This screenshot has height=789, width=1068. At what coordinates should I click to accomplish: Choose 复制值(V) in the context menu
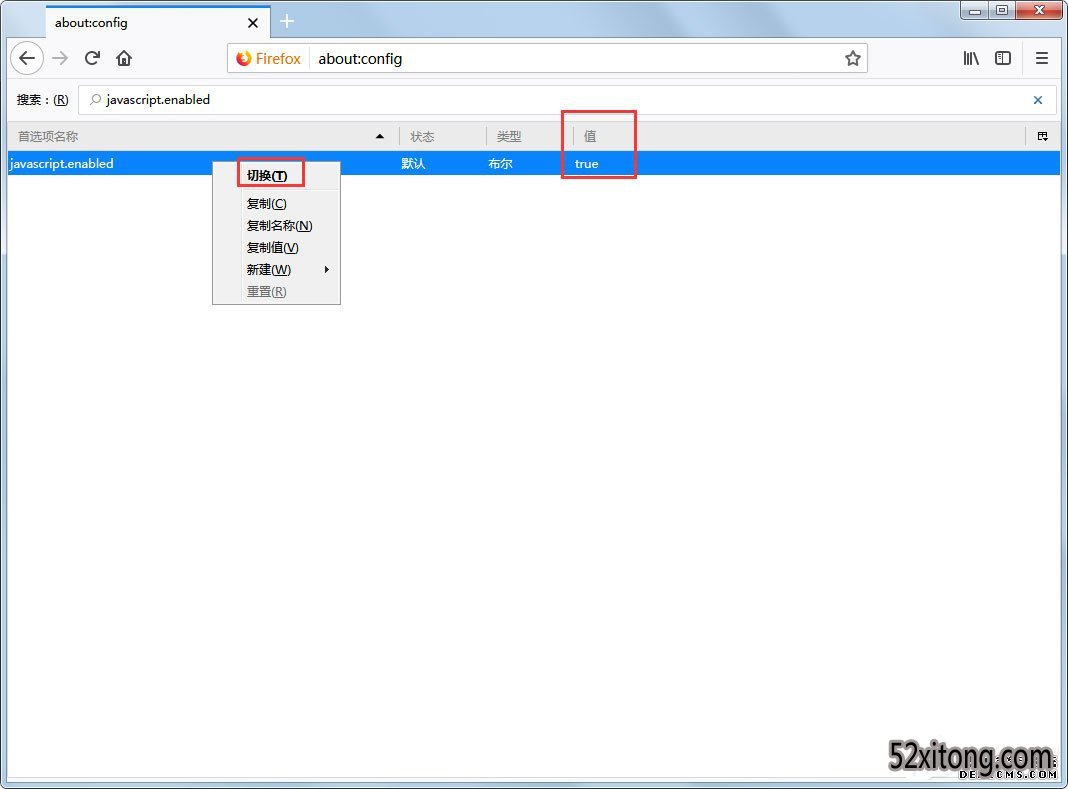[x=277, y=247]
